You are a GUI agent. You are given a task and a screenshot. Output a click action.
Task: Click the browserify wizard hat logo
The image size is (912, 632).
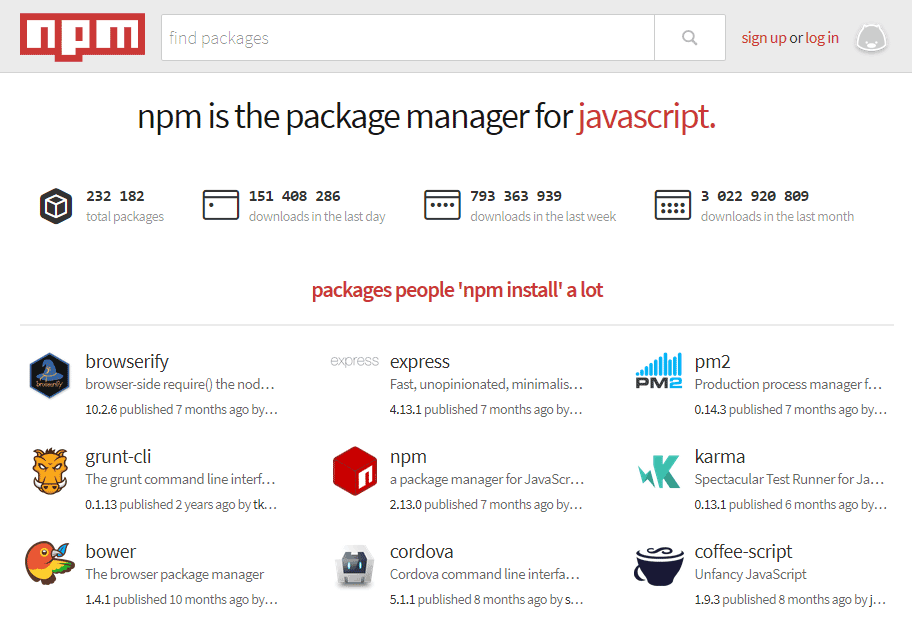49,376
